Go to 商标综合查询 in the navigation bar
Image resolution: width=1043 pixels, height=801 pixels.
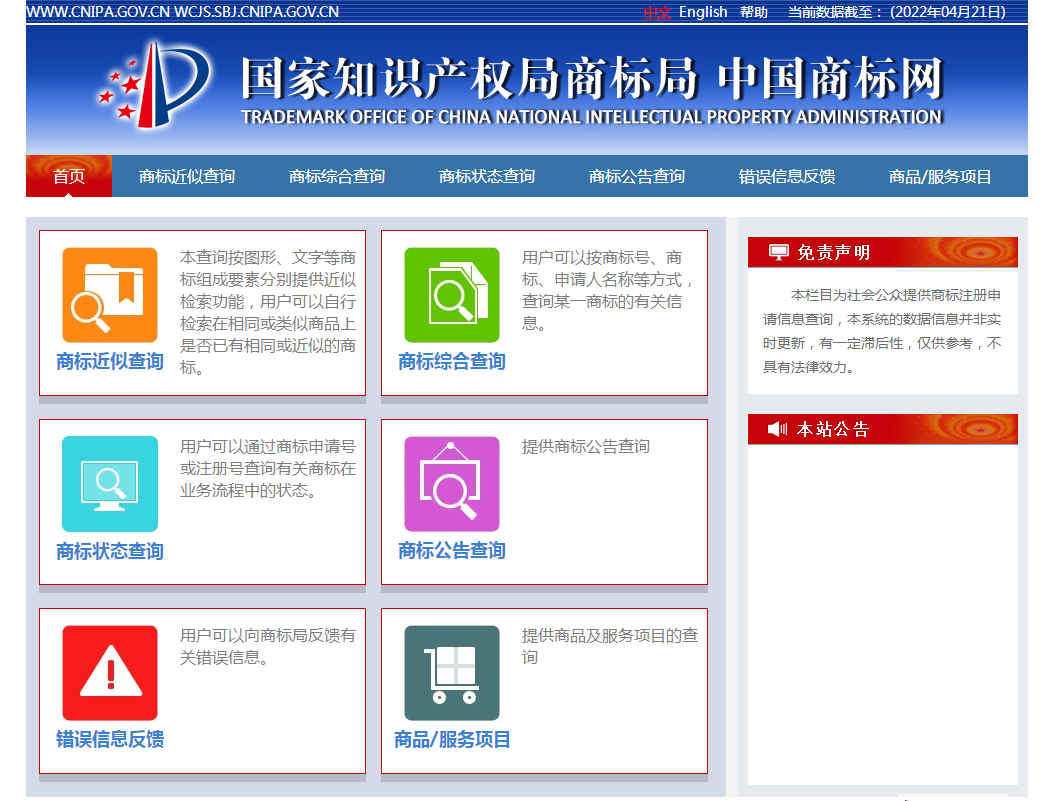click(337, 176)
